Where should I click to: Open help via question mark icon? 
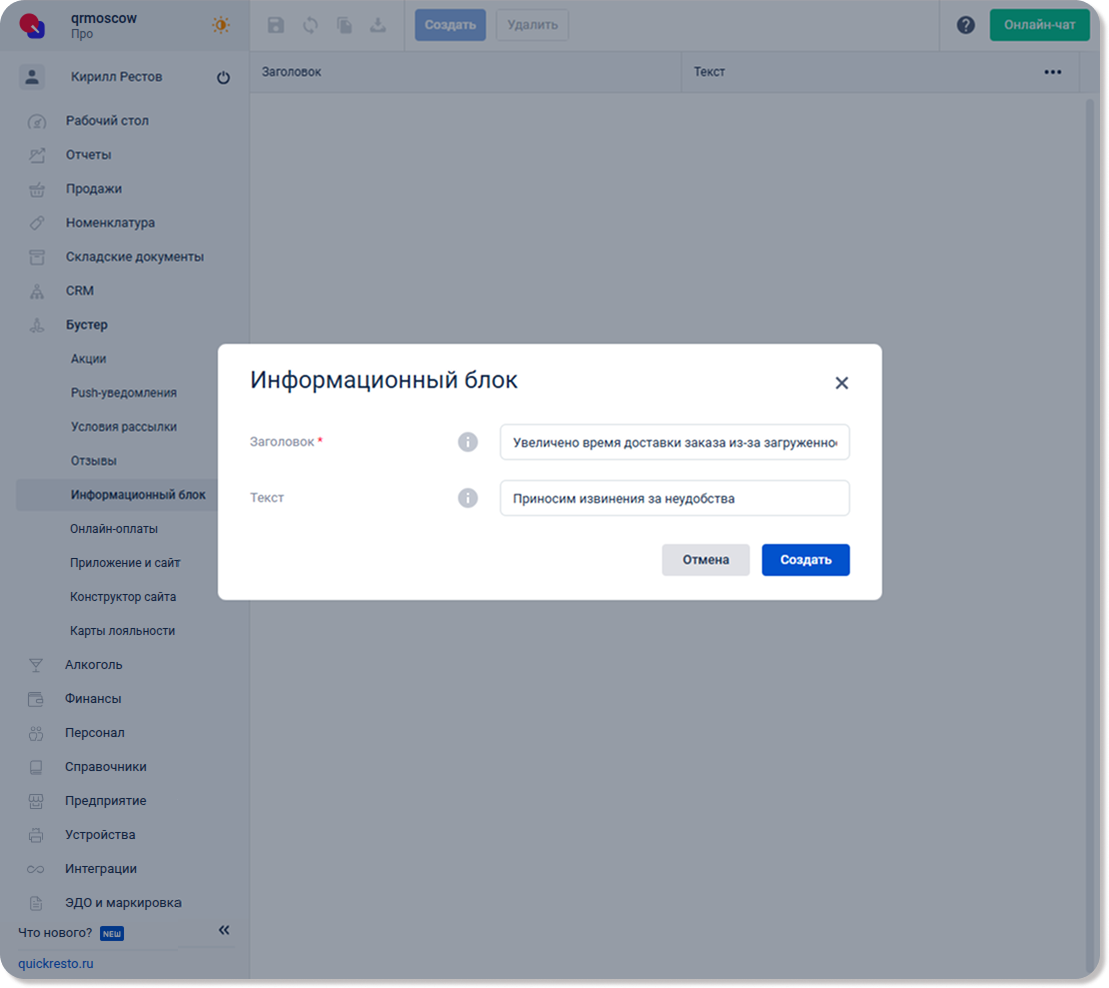(x=965, y=25)
